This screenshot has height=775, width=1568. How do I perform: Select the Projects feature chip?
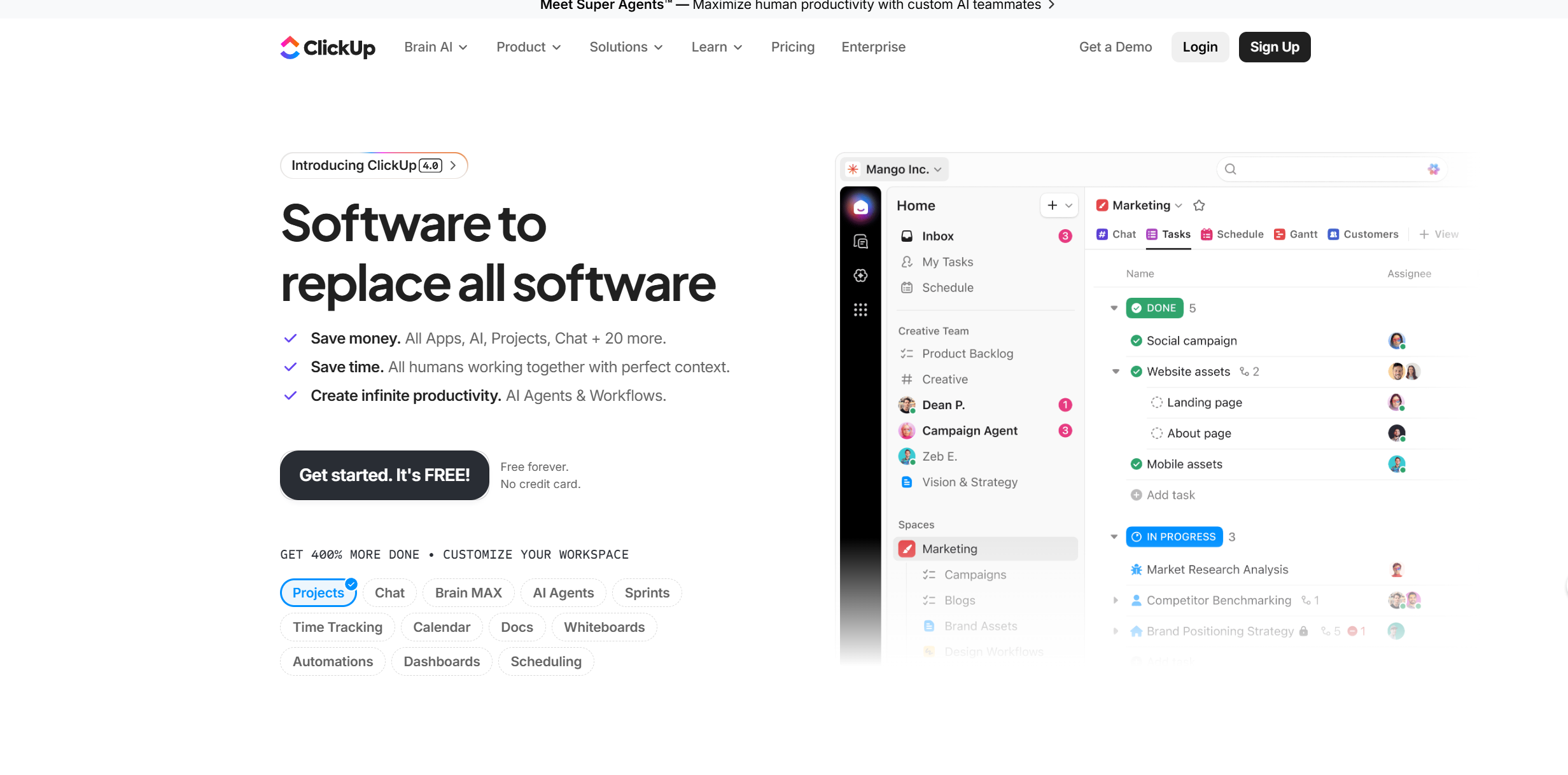(x=318, y=593)
